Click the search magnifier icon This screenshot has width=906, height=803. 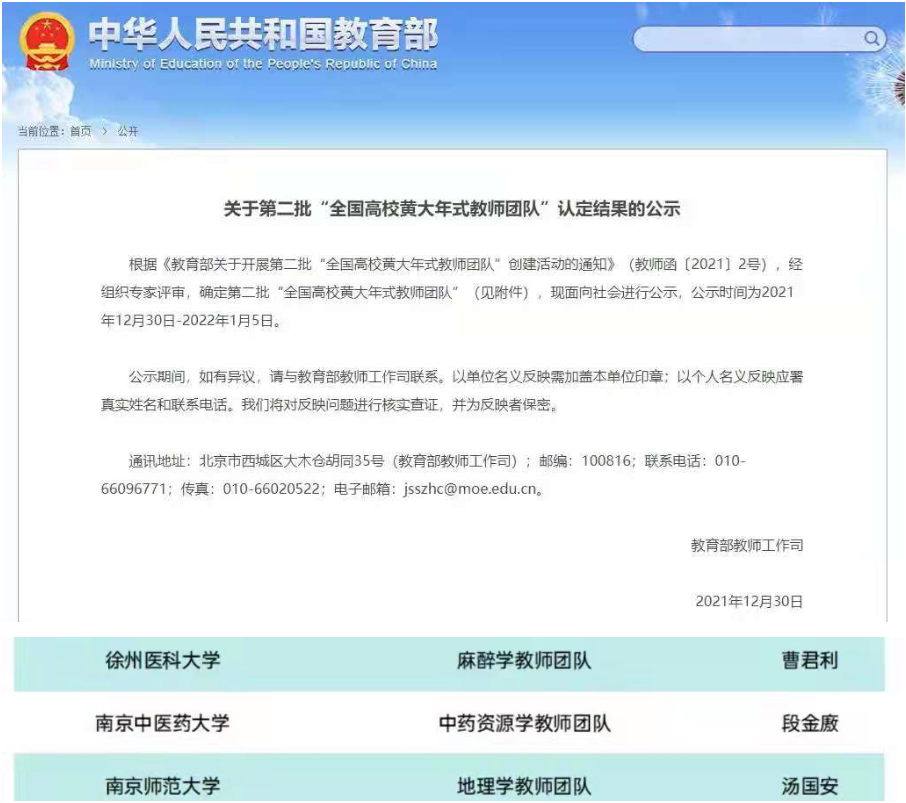coord(872,38)
